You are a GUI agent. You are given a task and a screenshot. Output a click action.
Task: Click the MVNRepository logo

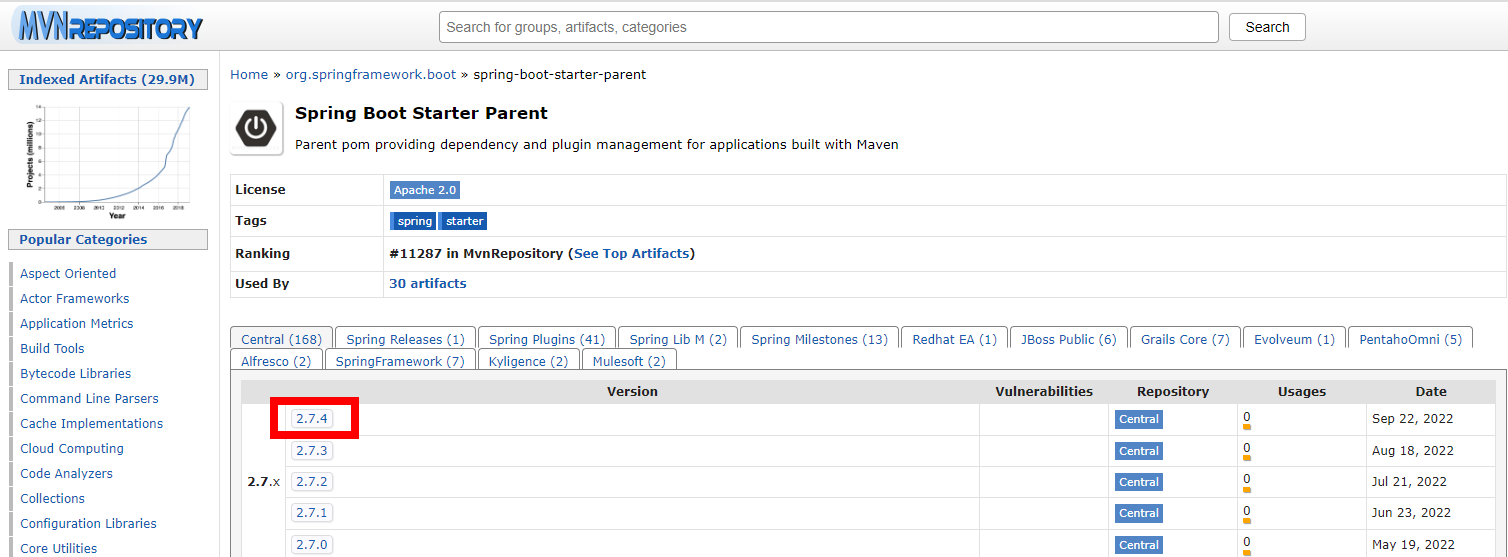(x=107, y=25)
